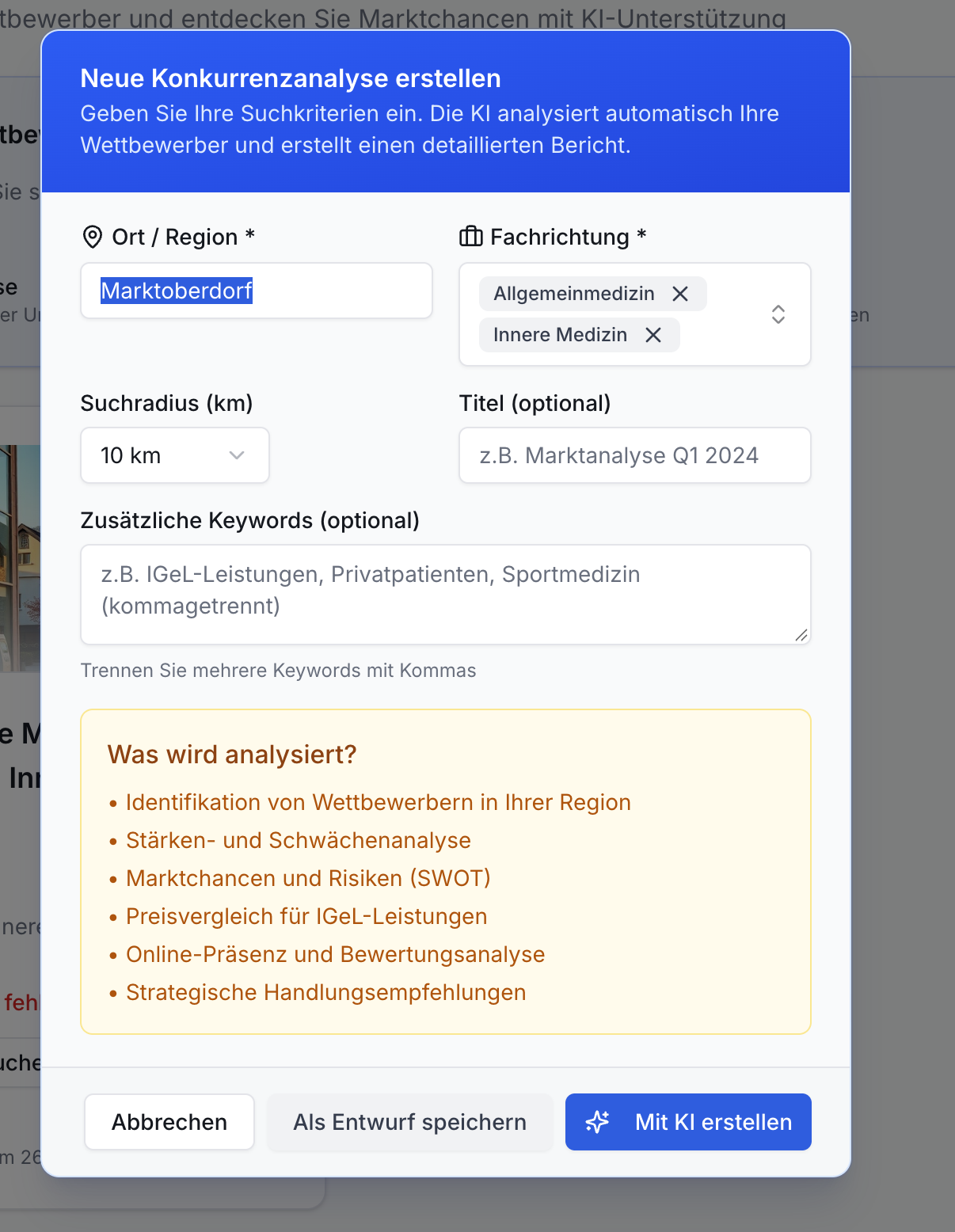Viewport: 955px width, 1232px height.
Task: Click 'Trennen Sie mehrere Keywords mit Kommas' hint
Action: pyautogui.click(x=279, y=671)
